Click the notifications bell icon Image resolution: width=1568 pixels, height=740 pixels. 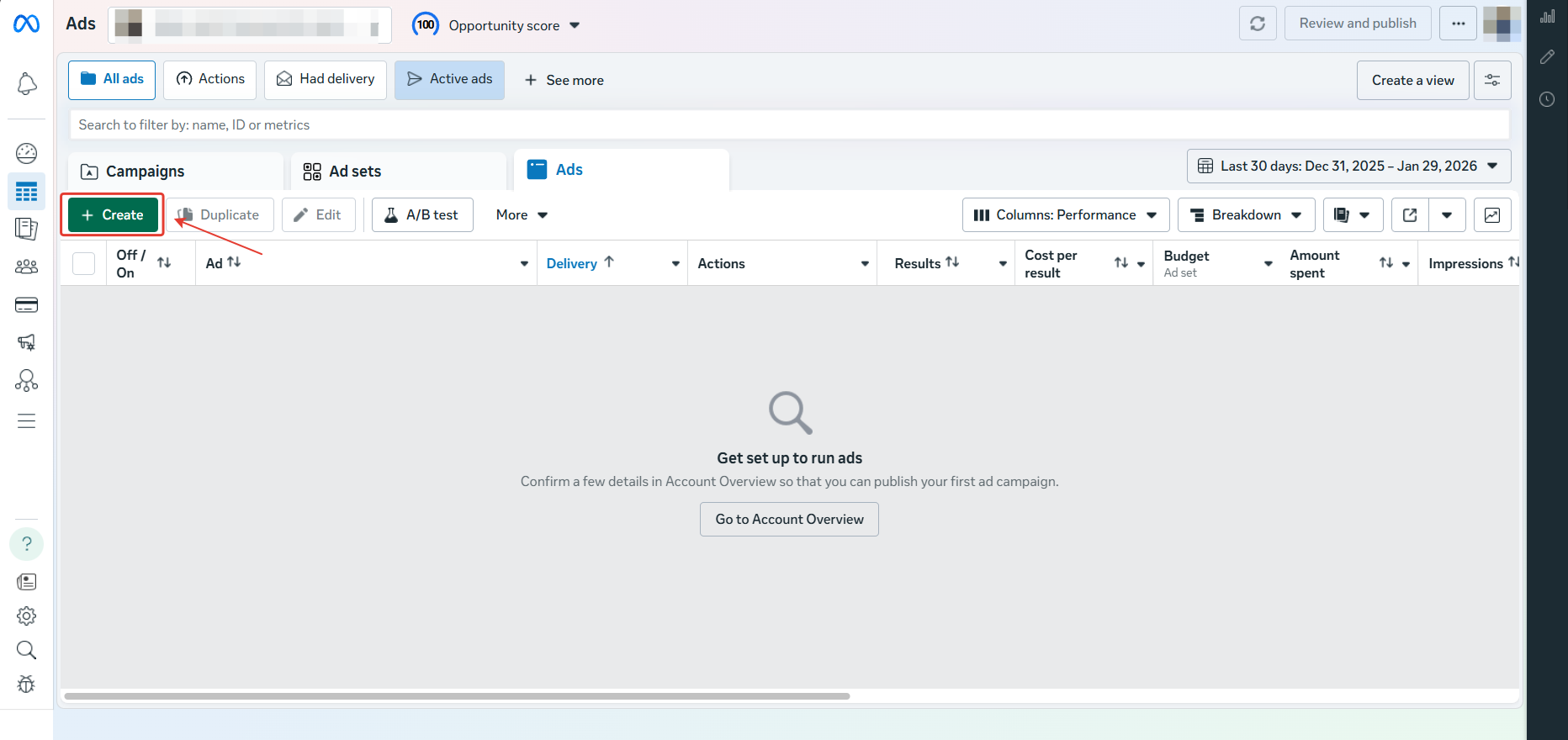(27, 83)
